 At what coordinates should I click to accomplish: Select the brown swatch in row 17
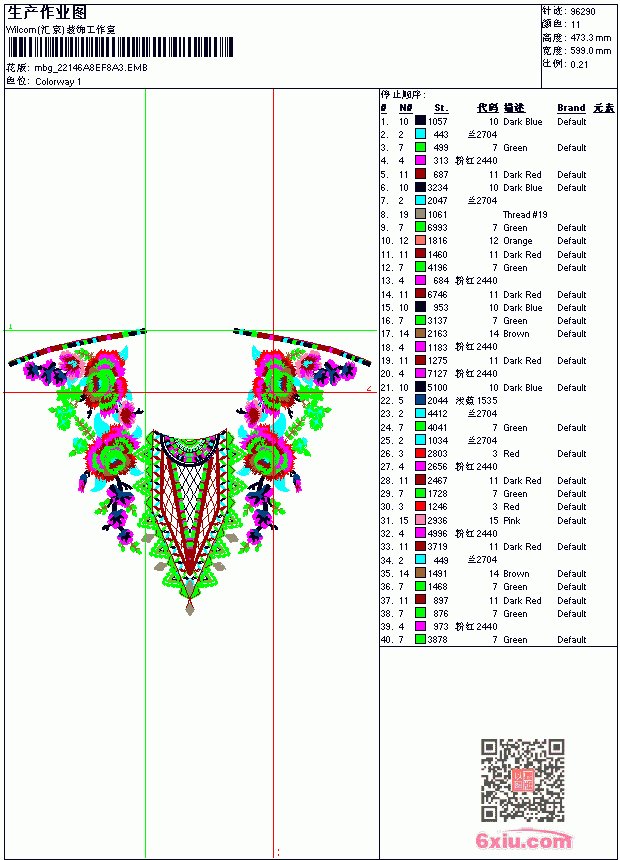coord(420,333)
